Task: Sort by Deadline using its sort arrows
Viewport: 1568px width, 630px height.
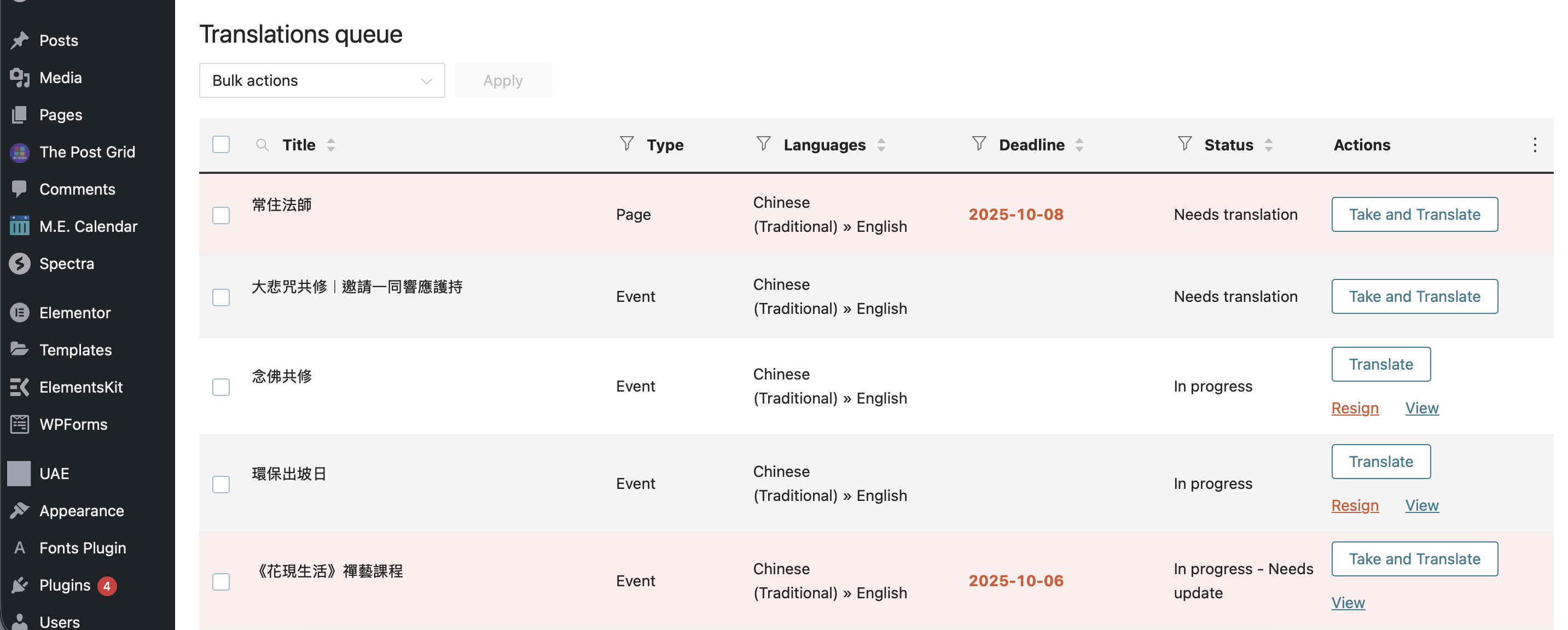Action: 1079,145
